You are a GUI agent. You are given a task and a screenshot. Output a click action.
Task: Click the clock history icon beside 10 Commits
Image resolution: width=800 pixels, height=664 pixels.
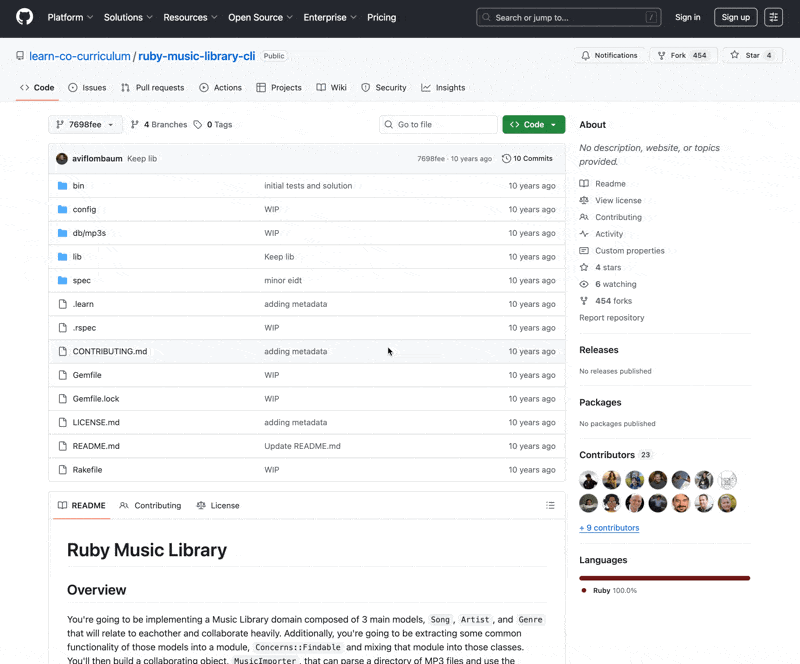pos(506,159)
